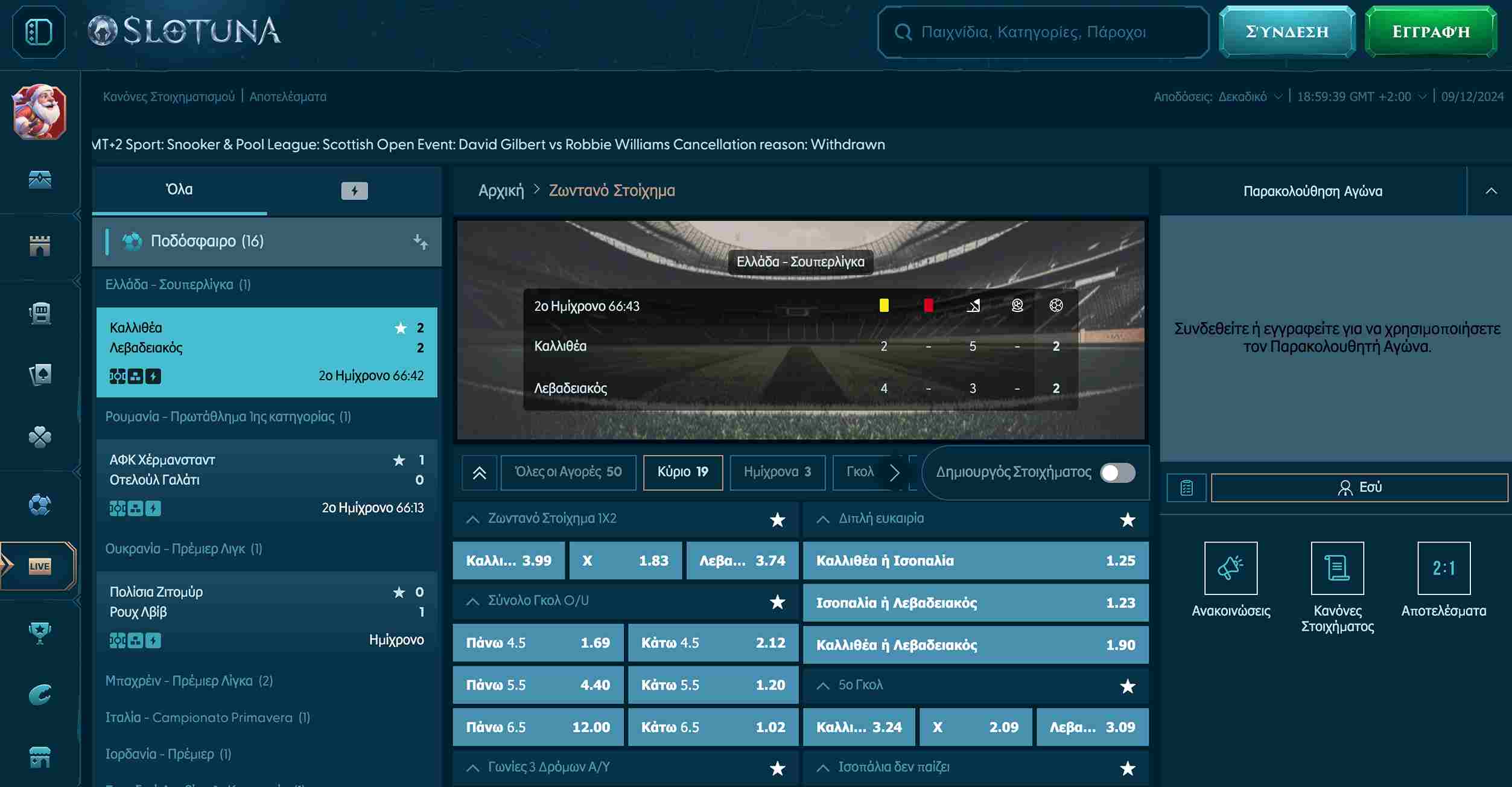This screenshot has height=787, width=1512.
Task: Click the bet slip icon beside Εσύ
Action: point(1186,488)
